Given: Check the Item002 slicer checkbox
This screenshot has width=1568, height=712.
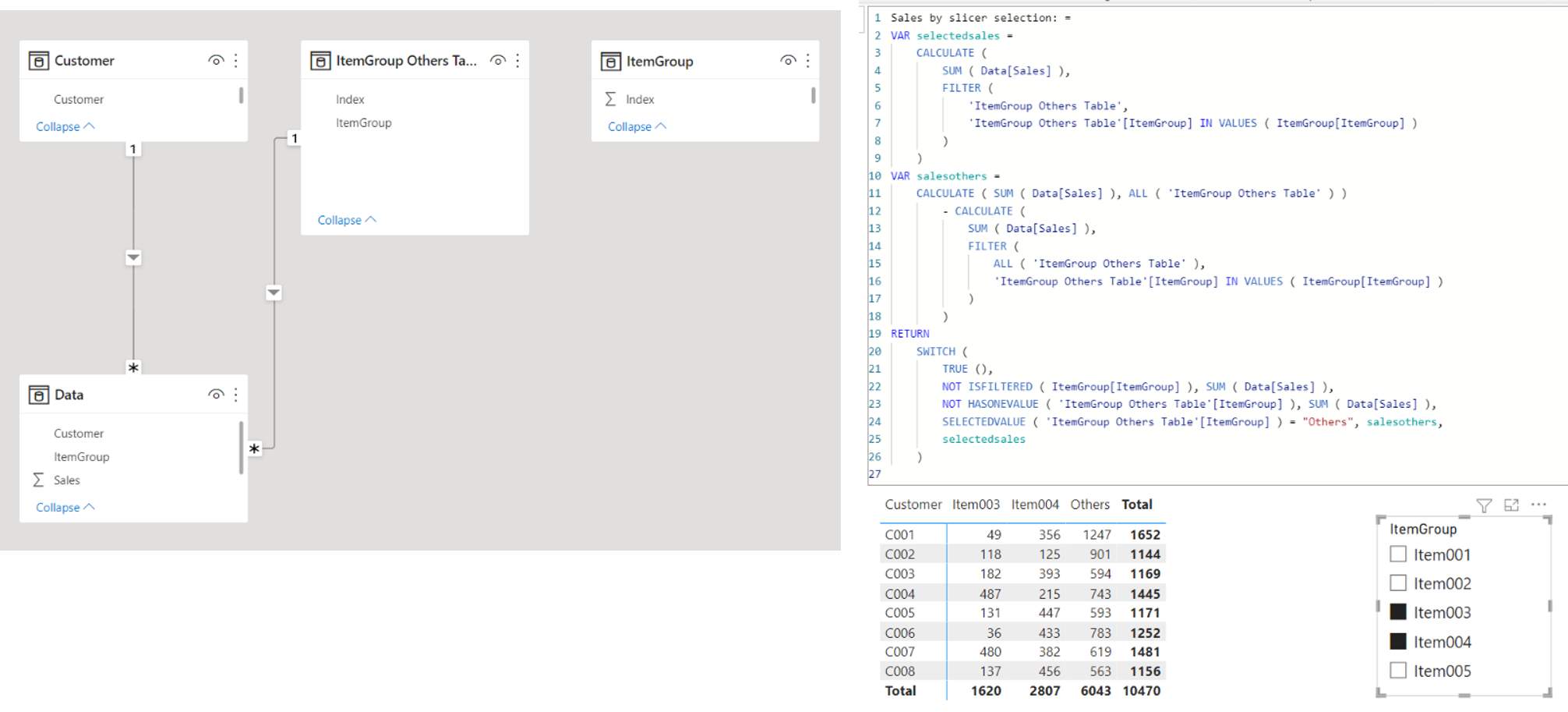Looking at the screenshot, I should [1398, 583].
